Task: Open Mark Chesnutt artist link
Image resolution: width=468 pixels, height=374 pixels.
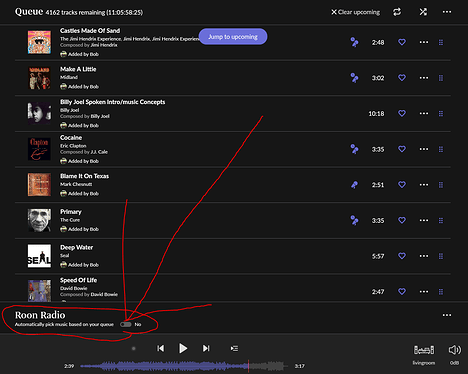Action: [76, 184]
